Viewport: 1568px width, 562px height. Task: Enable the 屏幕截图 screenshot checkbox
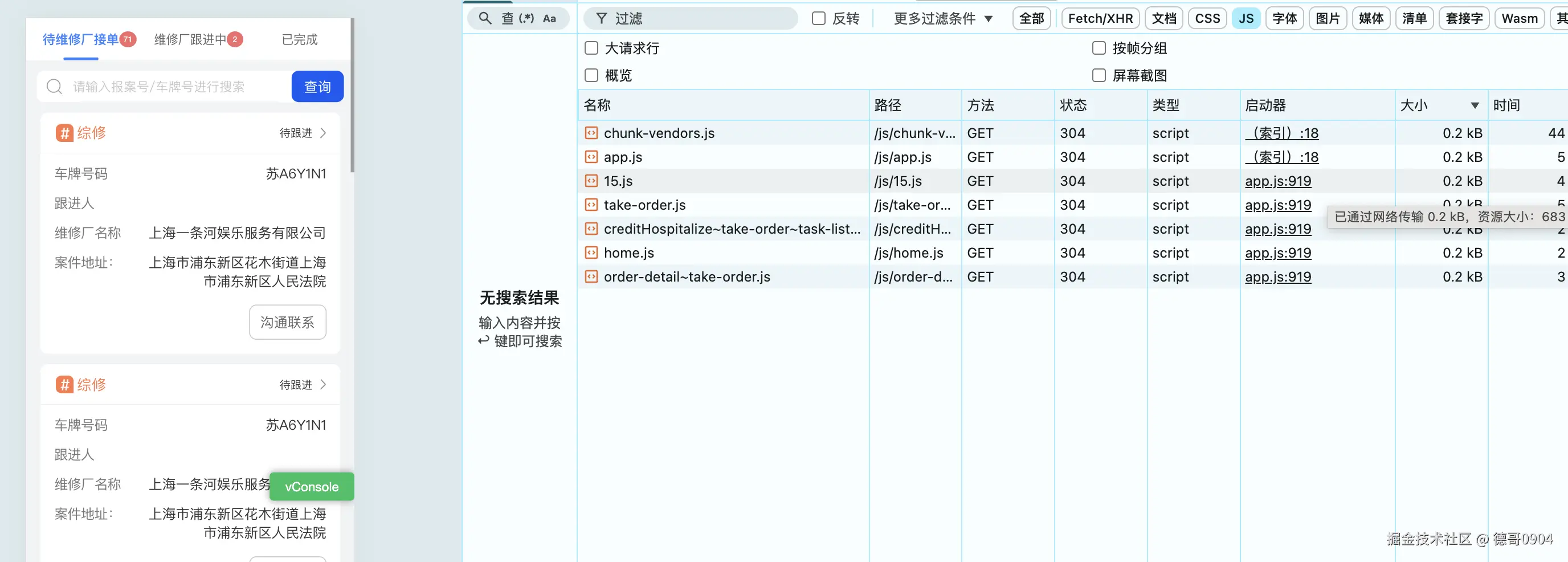click(x=1099, y=75)
